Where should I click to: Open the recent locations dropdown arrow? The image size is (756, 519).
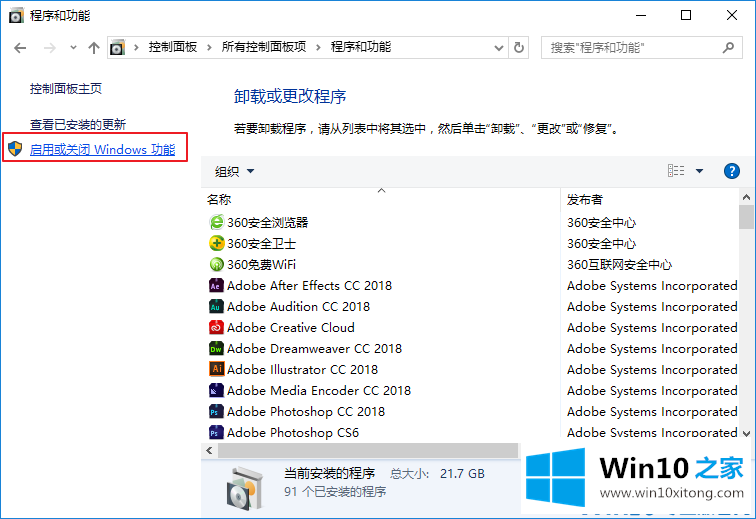point(73,48)
